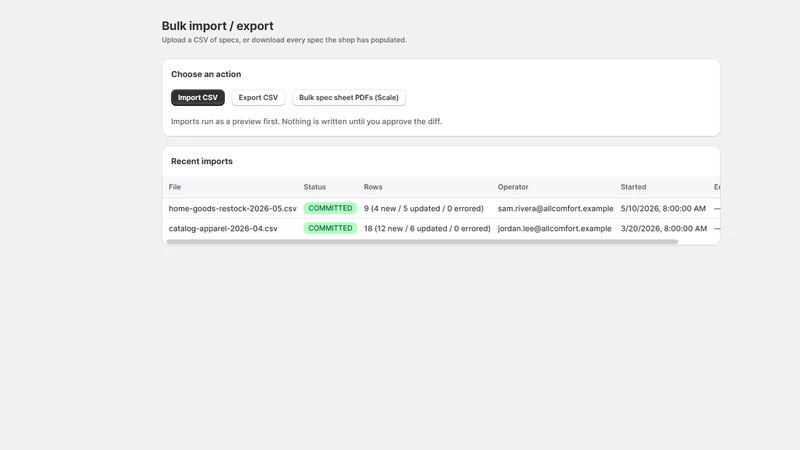Click rows cell '18 (12 new / 6 updated / 0 errored)'
Screen dimensions: 800x450
427,228
